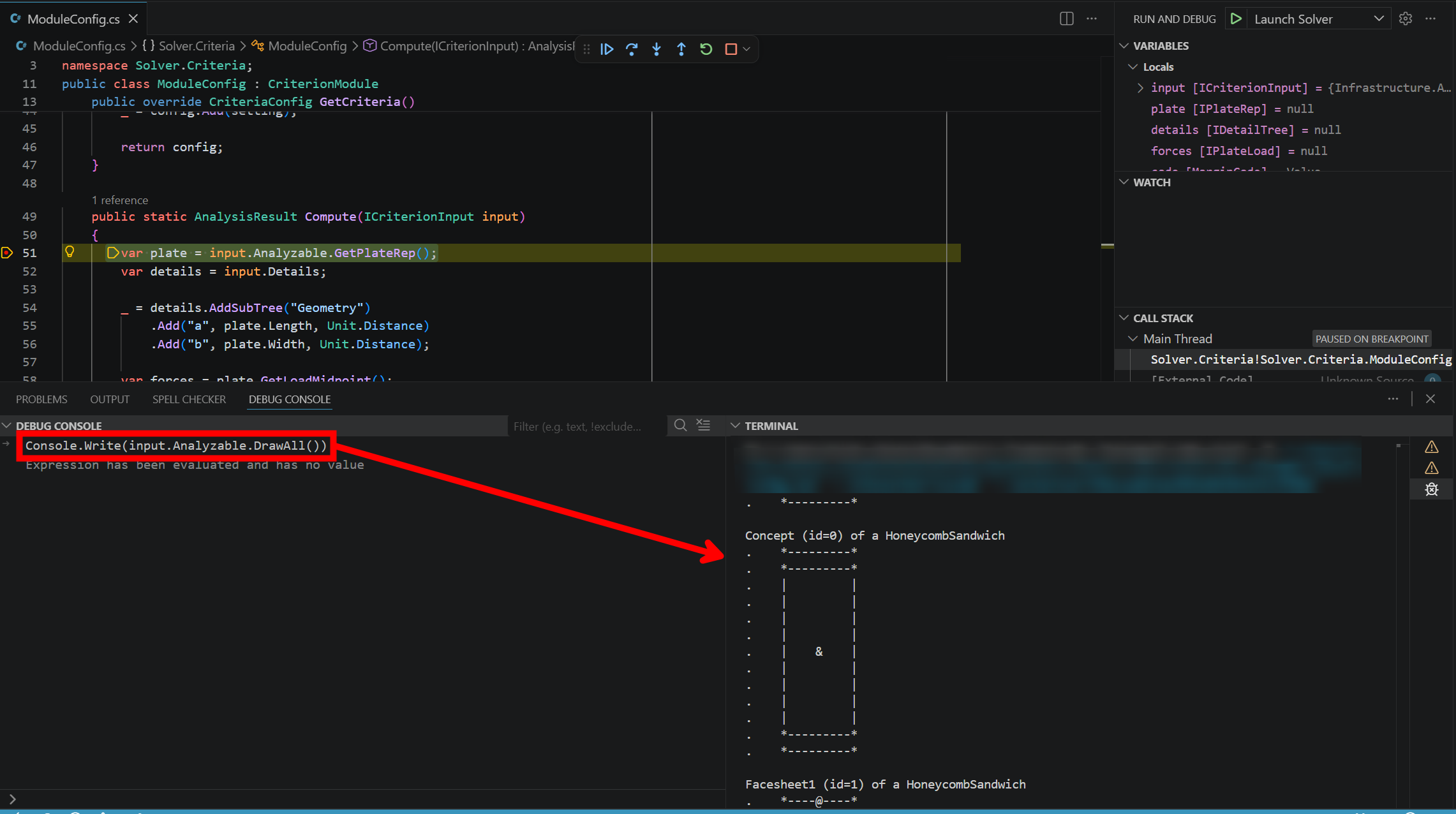Split the editor to the right

1067,18
